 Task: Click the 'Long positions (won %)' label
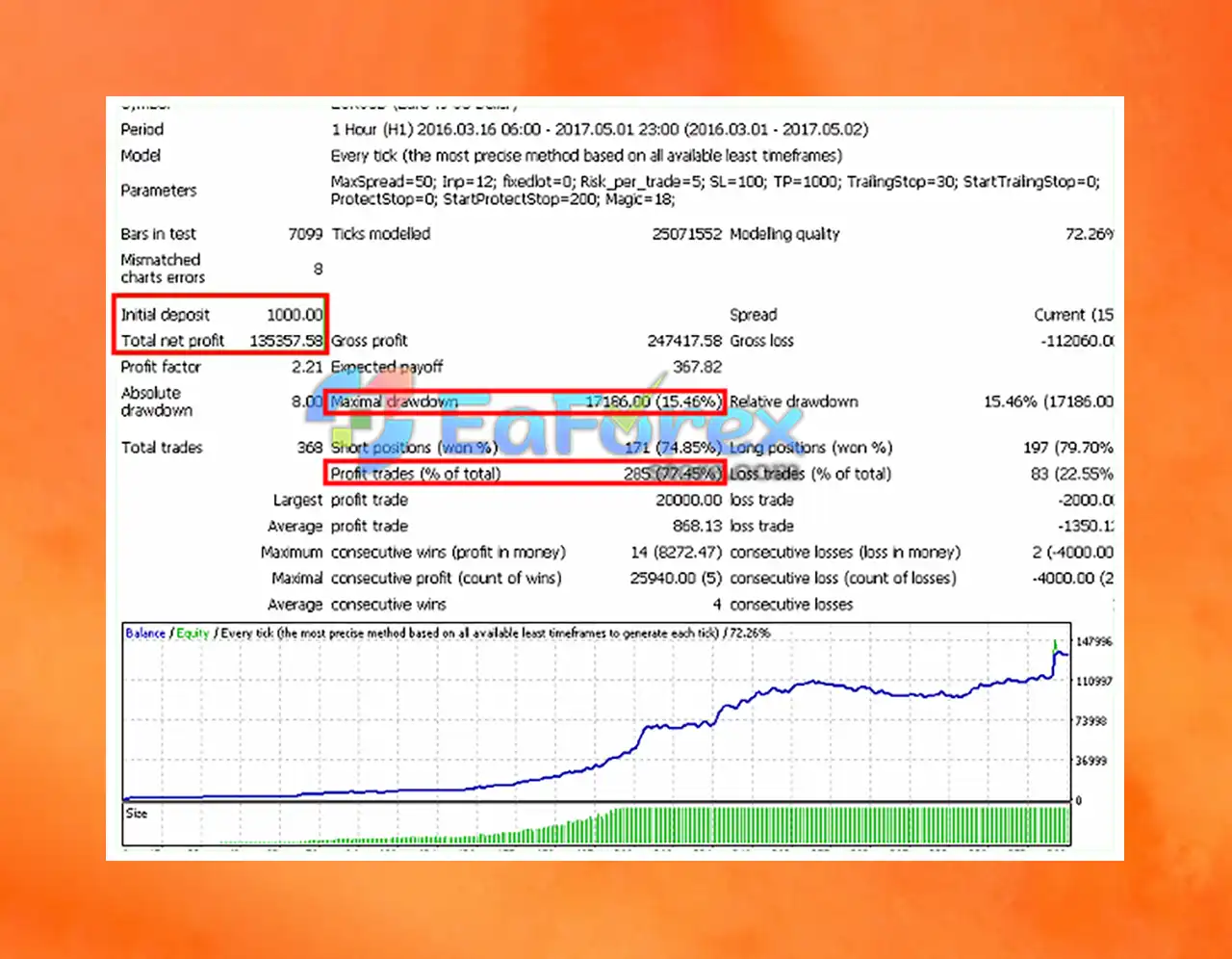(810, 447)
